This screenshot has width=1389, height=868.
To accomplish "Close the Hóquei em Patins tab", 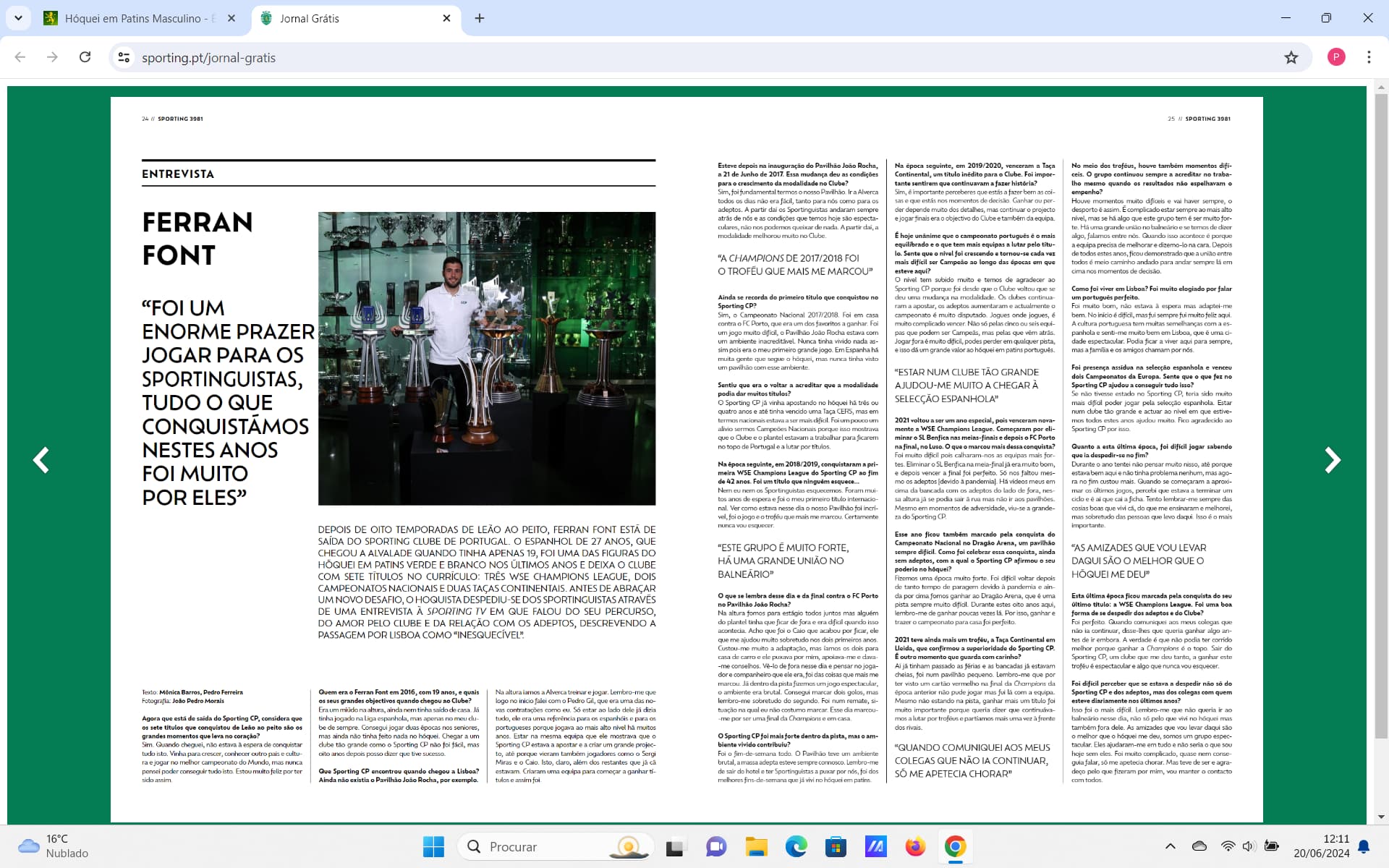I will click(x=231, y=18).
